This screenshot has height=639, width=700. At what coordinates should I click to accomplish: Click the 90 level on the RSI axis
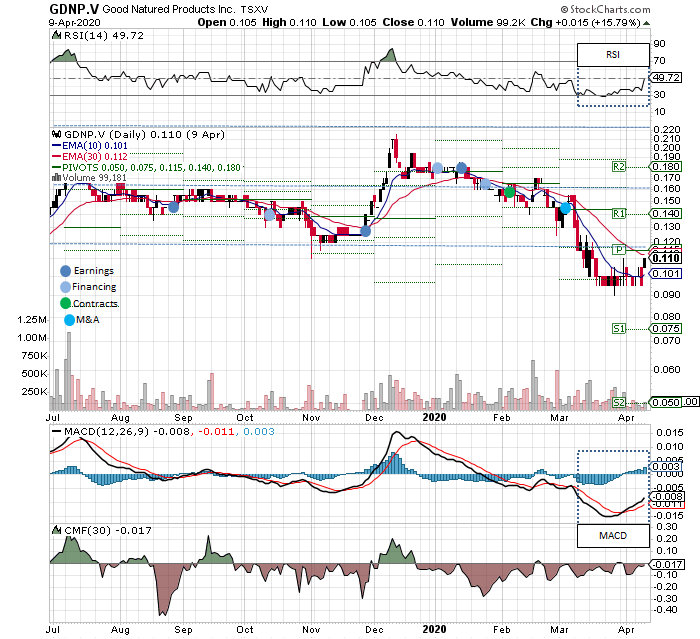tap(659, 43)
